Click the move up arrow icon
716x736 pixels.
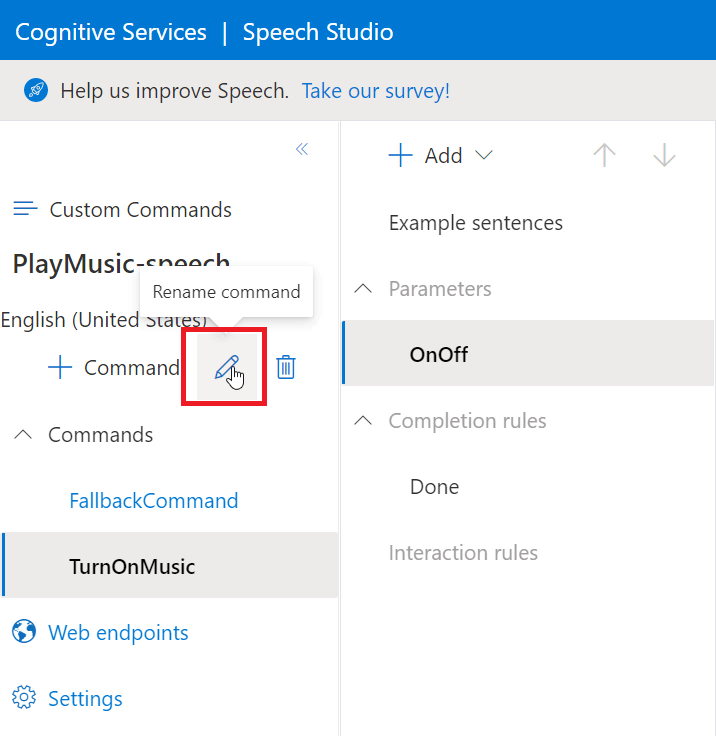[x=604, y=155]
